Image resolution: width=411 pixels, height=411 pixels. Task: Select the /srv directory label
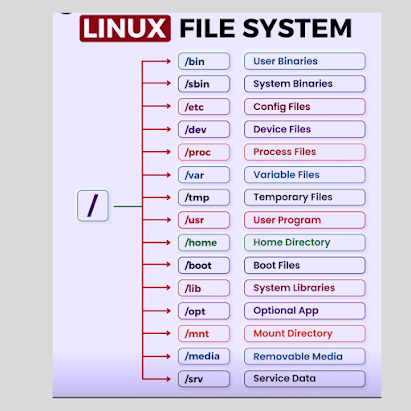(204, 379)
